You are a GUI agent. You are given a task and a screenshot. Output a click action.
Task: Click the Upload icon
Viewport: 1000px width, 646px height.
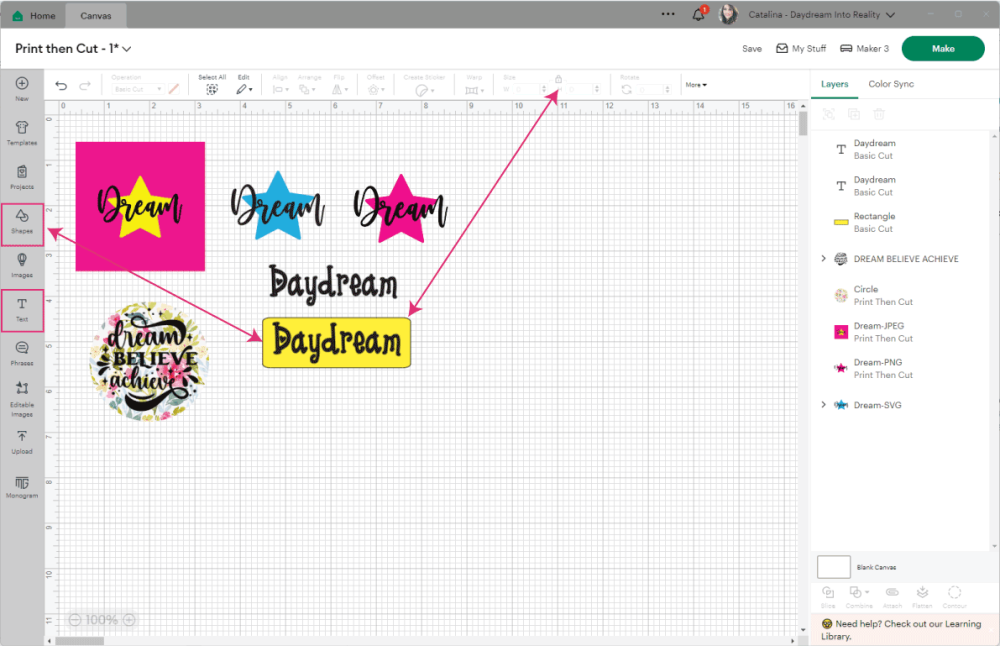pyautogui.click(x=22, y=441)
